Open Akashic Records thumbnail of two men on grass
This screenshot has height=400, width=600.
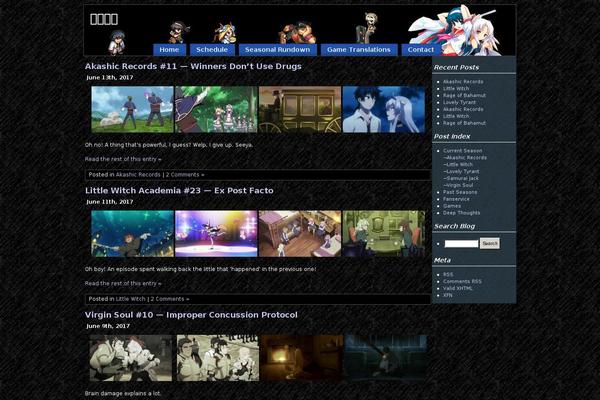click(x=132, y=109)
